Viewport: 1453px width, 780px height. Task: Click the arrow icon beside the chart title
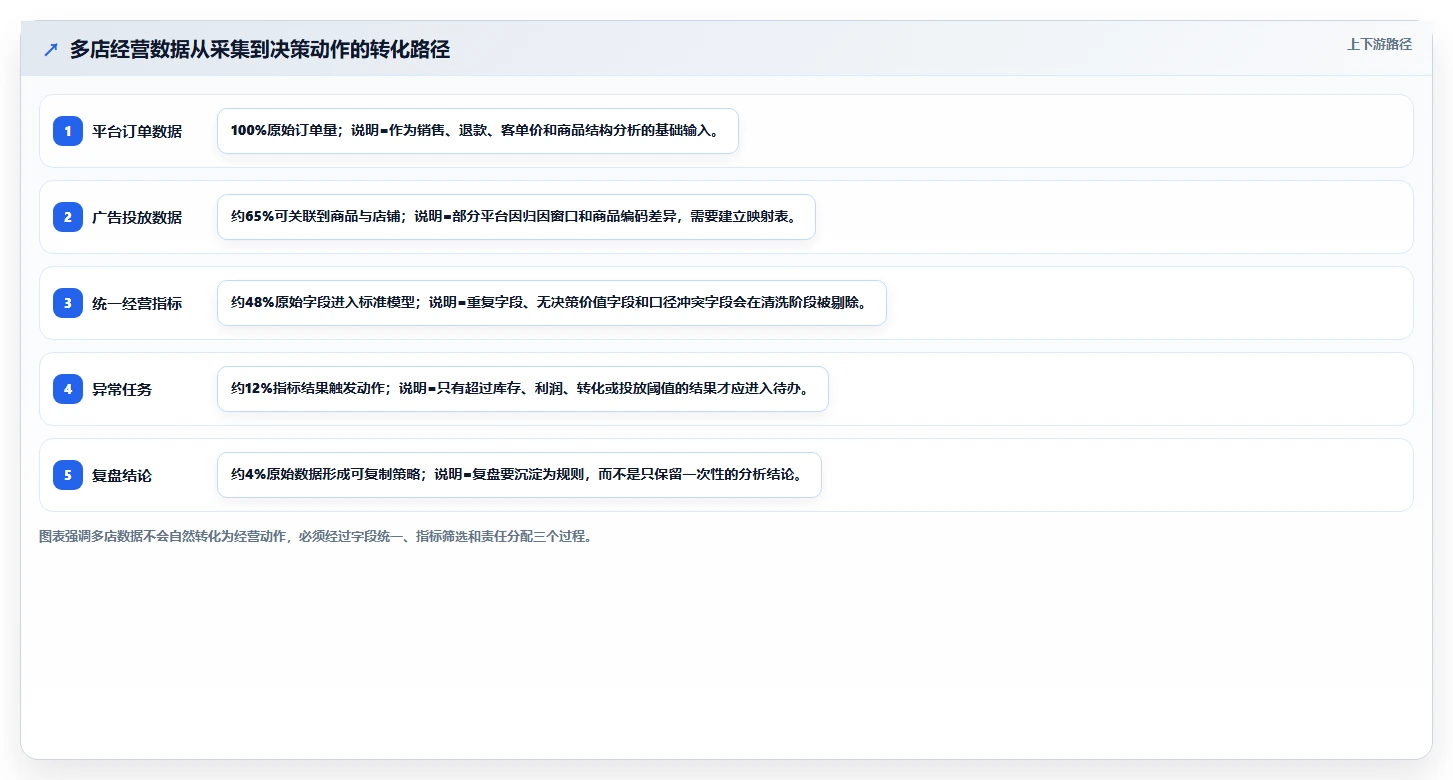51,49
